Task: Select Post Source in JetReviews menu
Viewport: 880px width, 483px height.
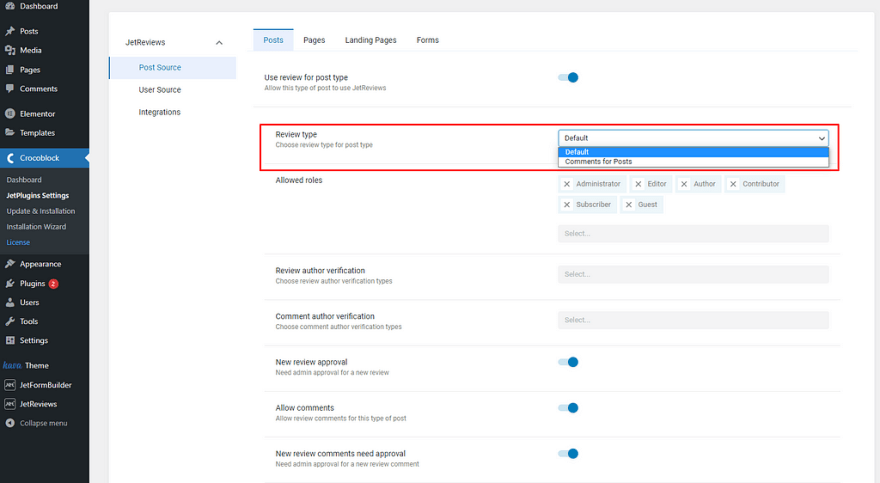Action: click(173, 67)
